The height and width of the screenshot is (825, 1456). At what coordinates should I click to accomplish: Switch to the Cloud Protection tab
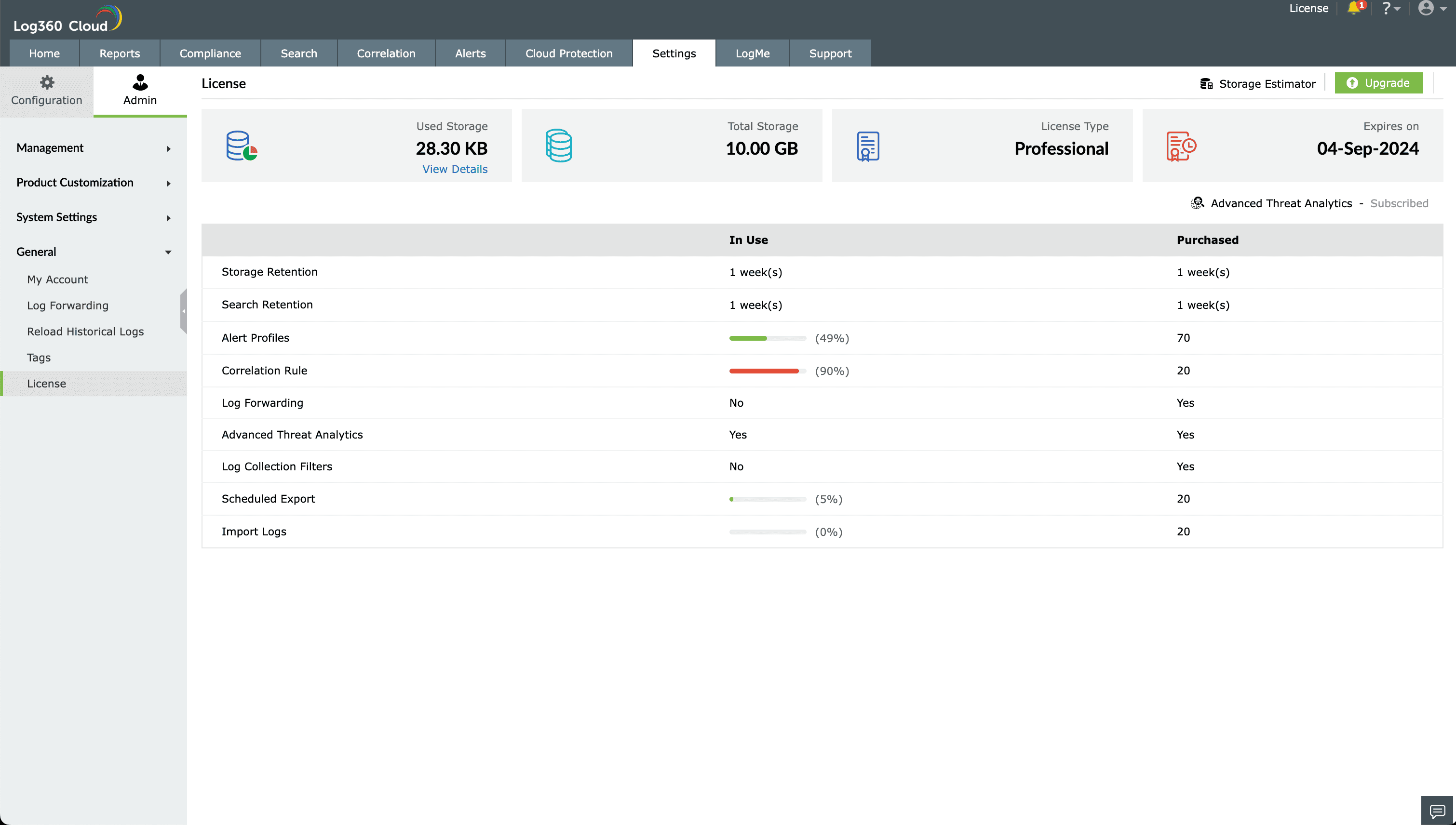click(x=568, y=53)
